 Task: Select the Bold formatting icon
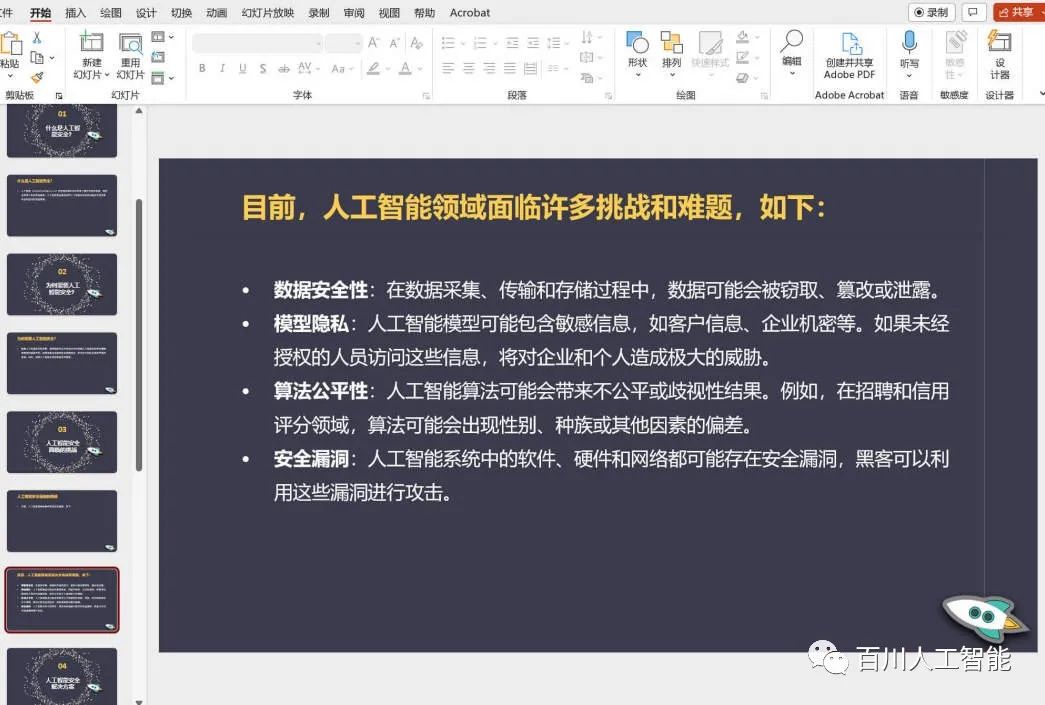coord(203,68)
